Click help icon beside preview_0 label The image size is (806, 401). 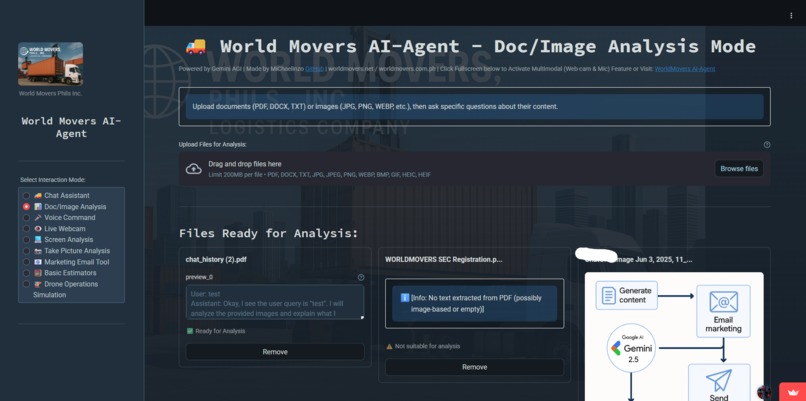(361, 277)
